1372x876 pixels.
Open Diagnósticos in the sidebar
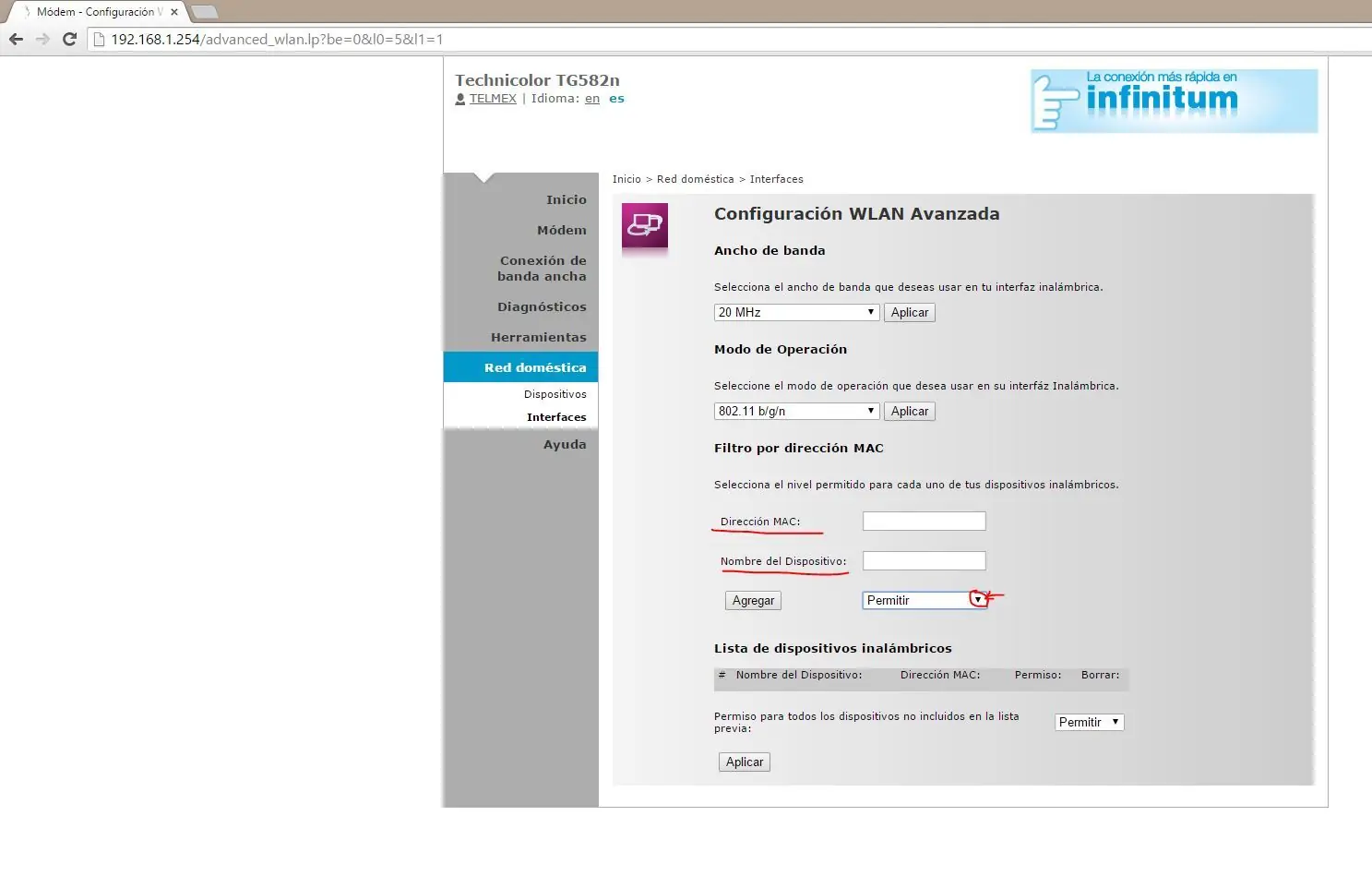(x=542, y=306)
